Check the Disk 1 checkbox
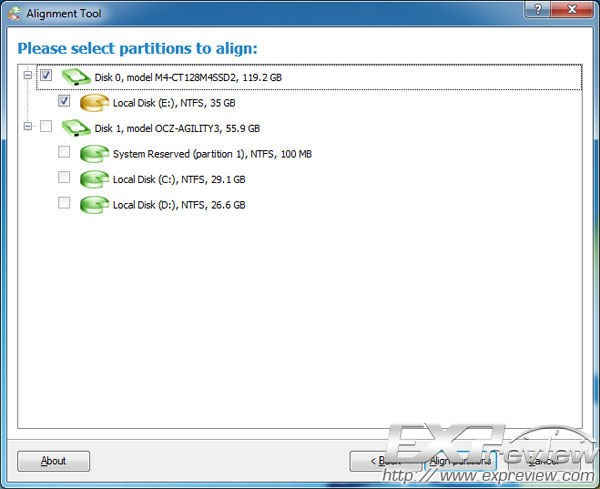 coord(46,126)
